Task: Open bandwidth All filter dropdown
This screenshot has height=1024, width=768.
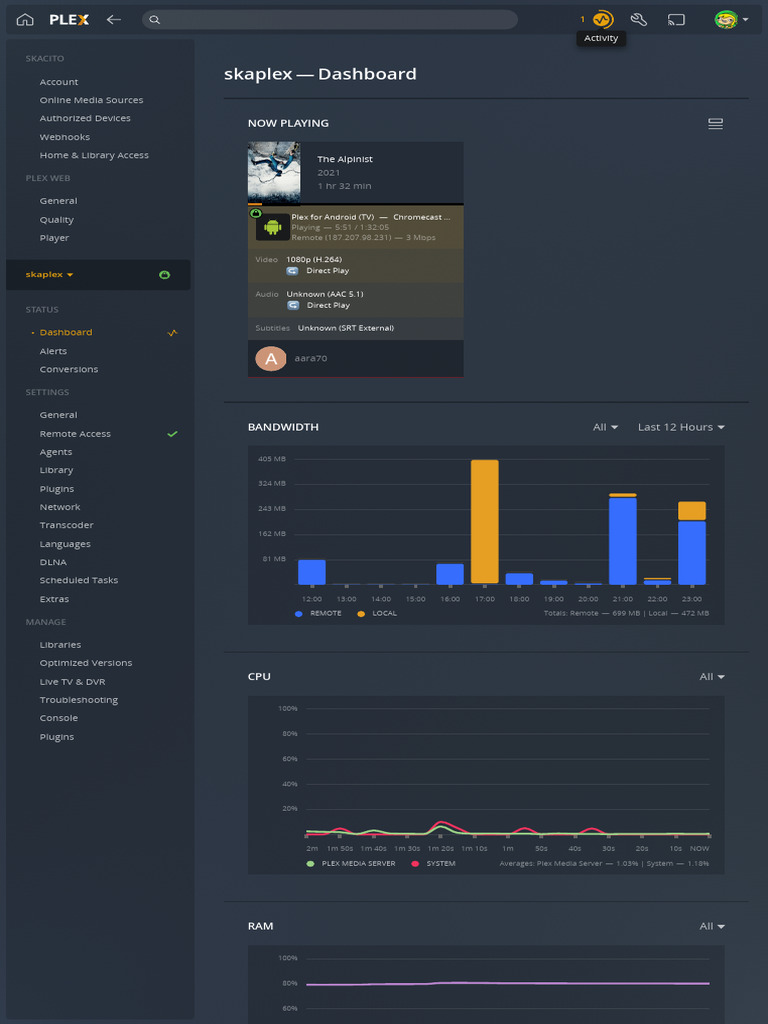Action: pyautogui.click(x=605, y=427)
